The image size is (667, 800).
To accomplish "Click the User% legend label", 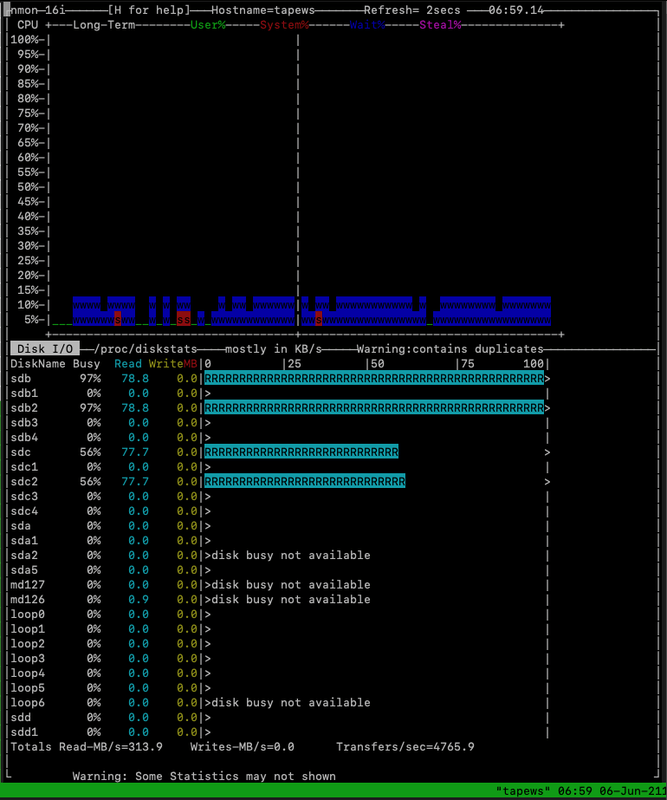I will tap(208, 25).
